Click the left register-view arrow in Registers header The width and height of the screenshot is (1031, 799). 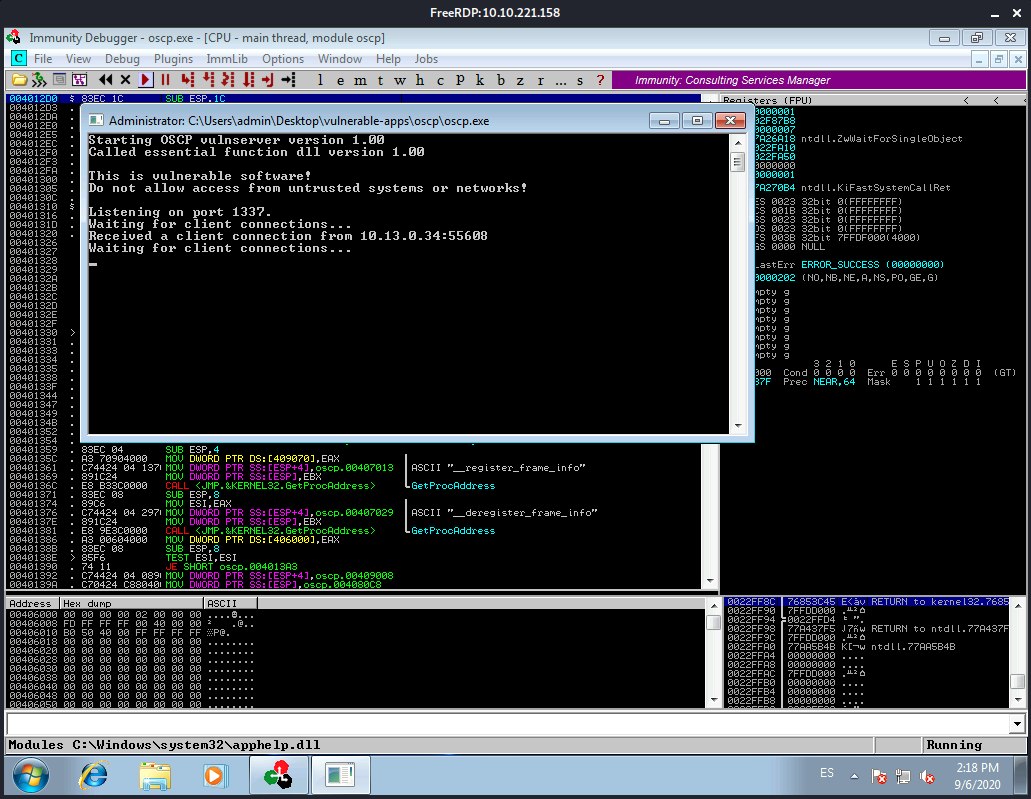966,101
